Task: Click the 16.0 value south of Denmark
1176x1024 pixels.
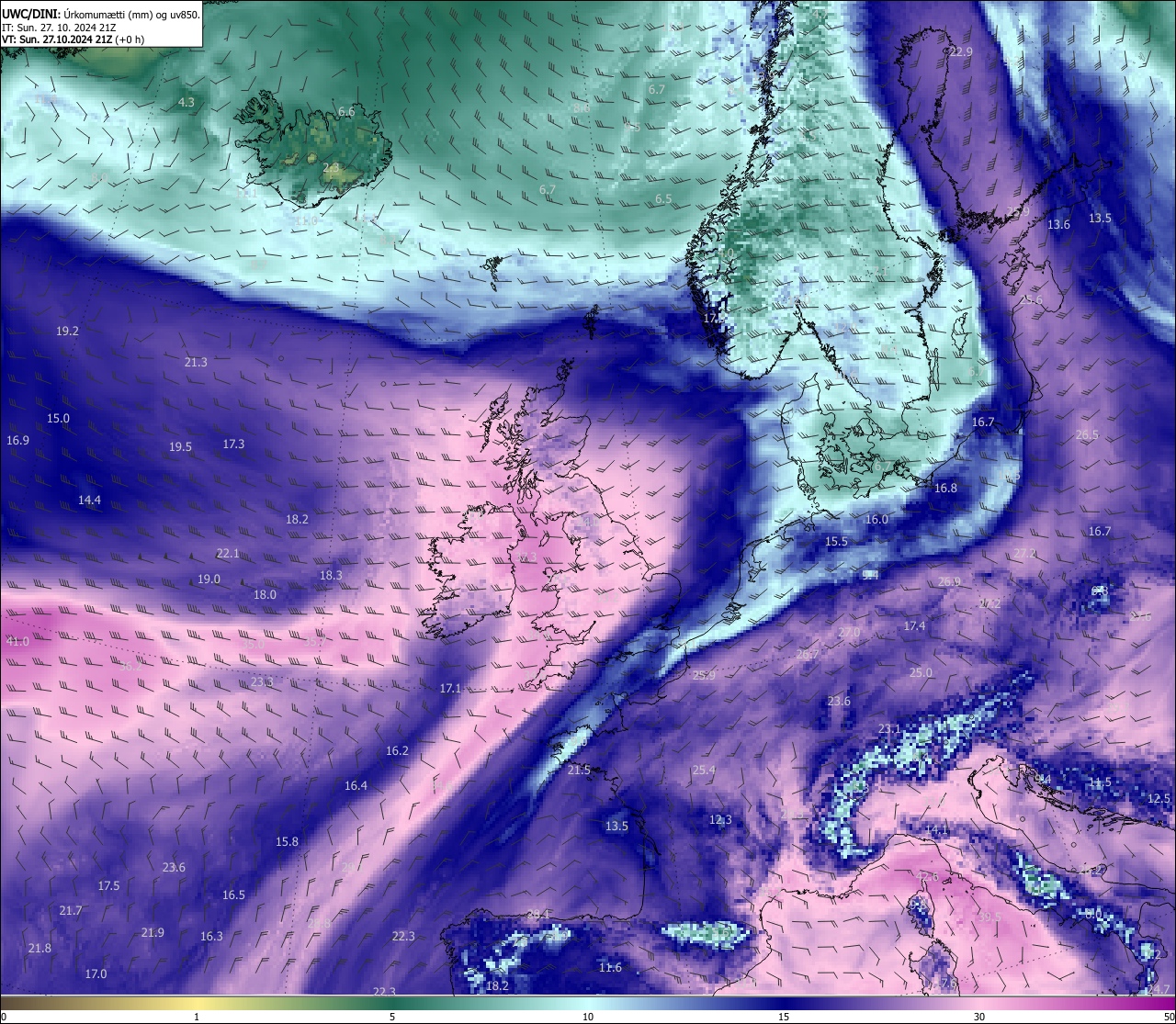Action: coord(876,519)
